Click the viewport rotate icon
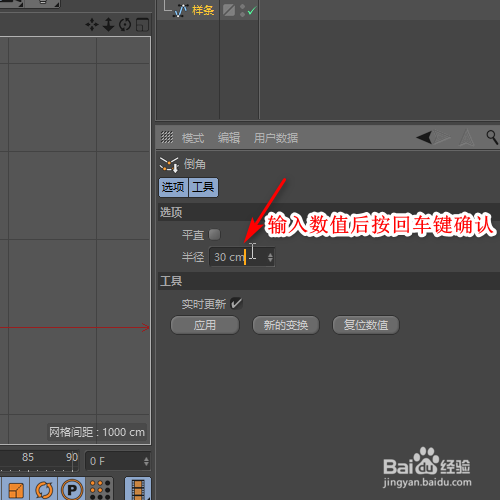Viewport: 500px width, 500px height. click(x=125, y=25)
